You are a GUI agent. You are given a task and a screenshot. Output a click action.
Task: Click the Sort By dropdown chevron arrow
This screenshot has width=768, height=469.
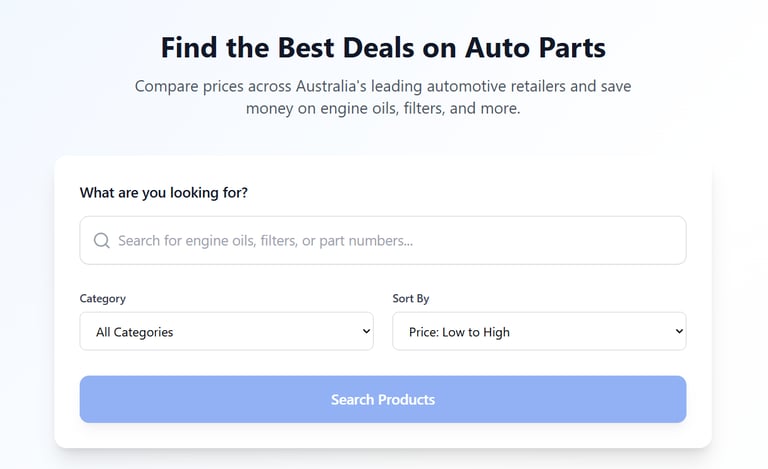(679, 331)
